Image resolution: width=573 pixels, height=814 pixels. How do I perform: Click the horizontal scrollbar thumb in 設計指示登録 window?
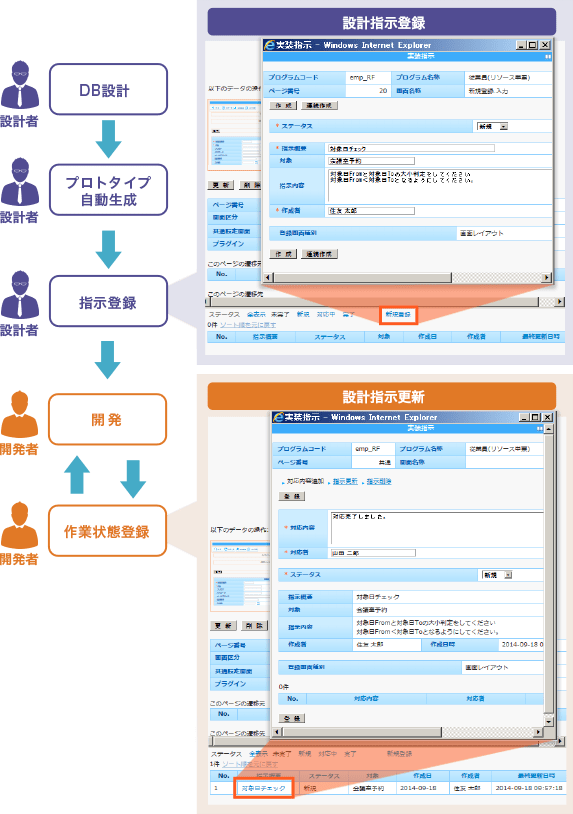click(362, 278)
